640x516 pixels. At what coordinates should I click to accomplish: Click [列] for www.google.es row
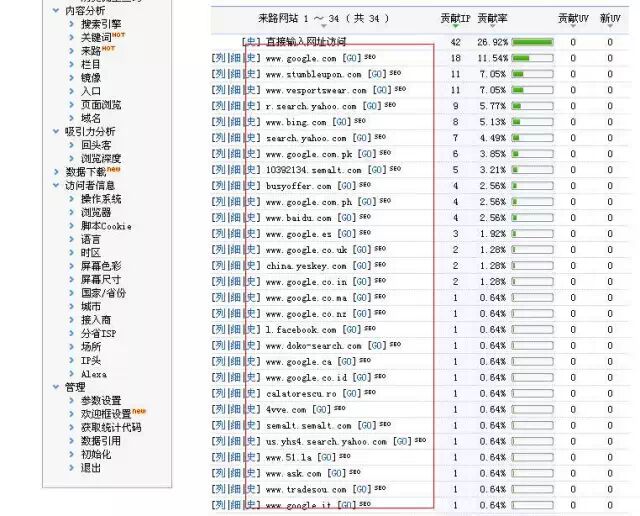[x=219, y=234]
